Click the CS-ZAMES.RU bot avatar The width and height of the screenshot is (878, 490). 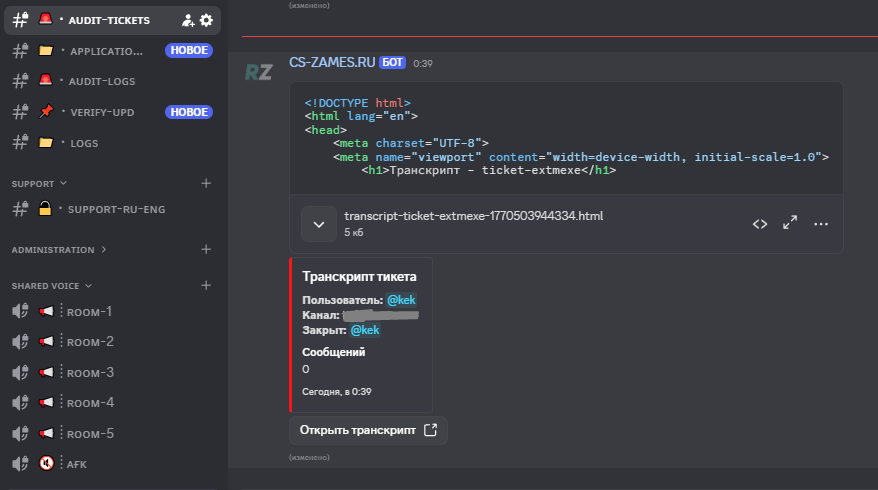tap(258, 71)
